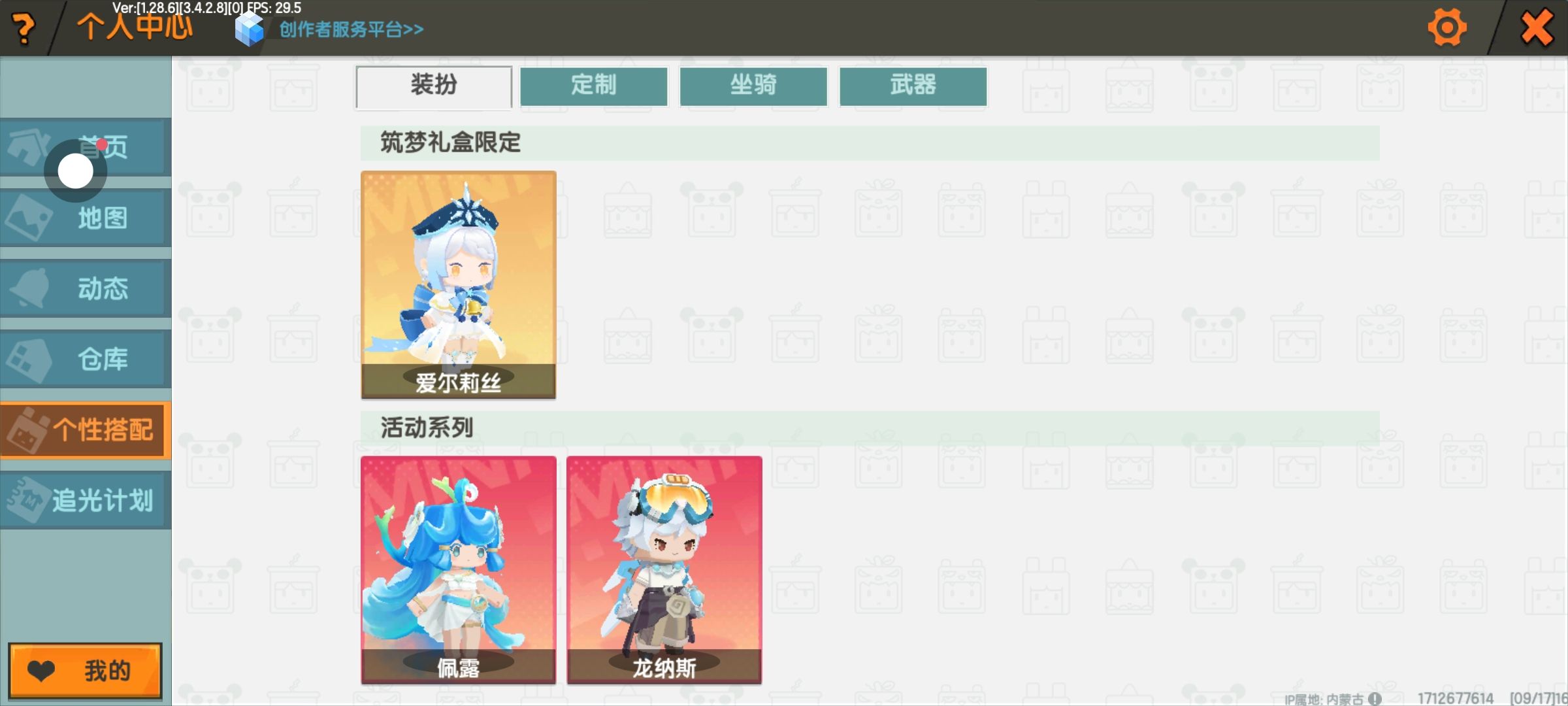The image size is (1568, 706).
Task: Select the 龙纳斯 skin card
Action: [x=664, y=570]
